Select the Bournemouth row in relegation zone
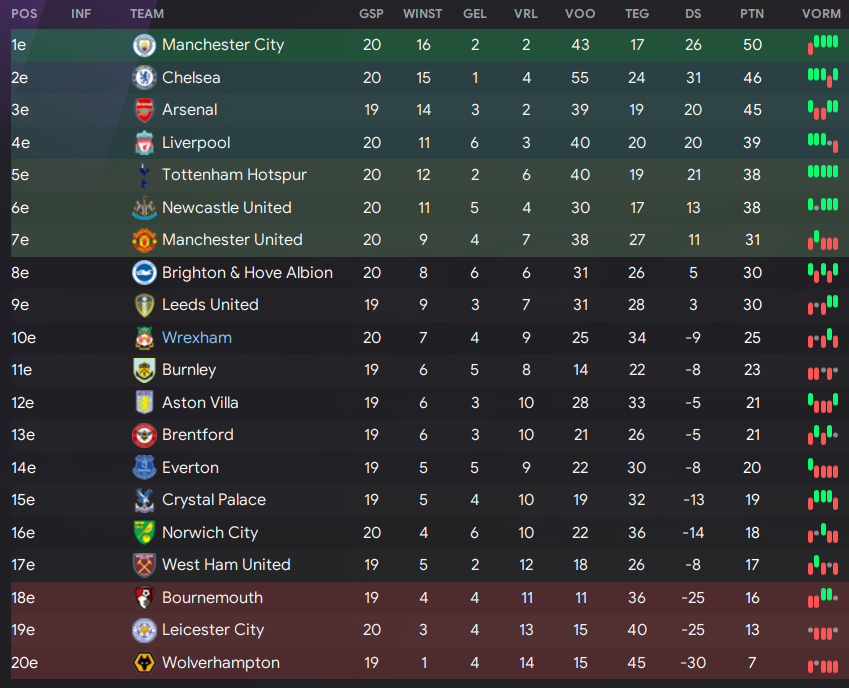The height and width of the screenshot is (688, 849). tap(424, 598)
